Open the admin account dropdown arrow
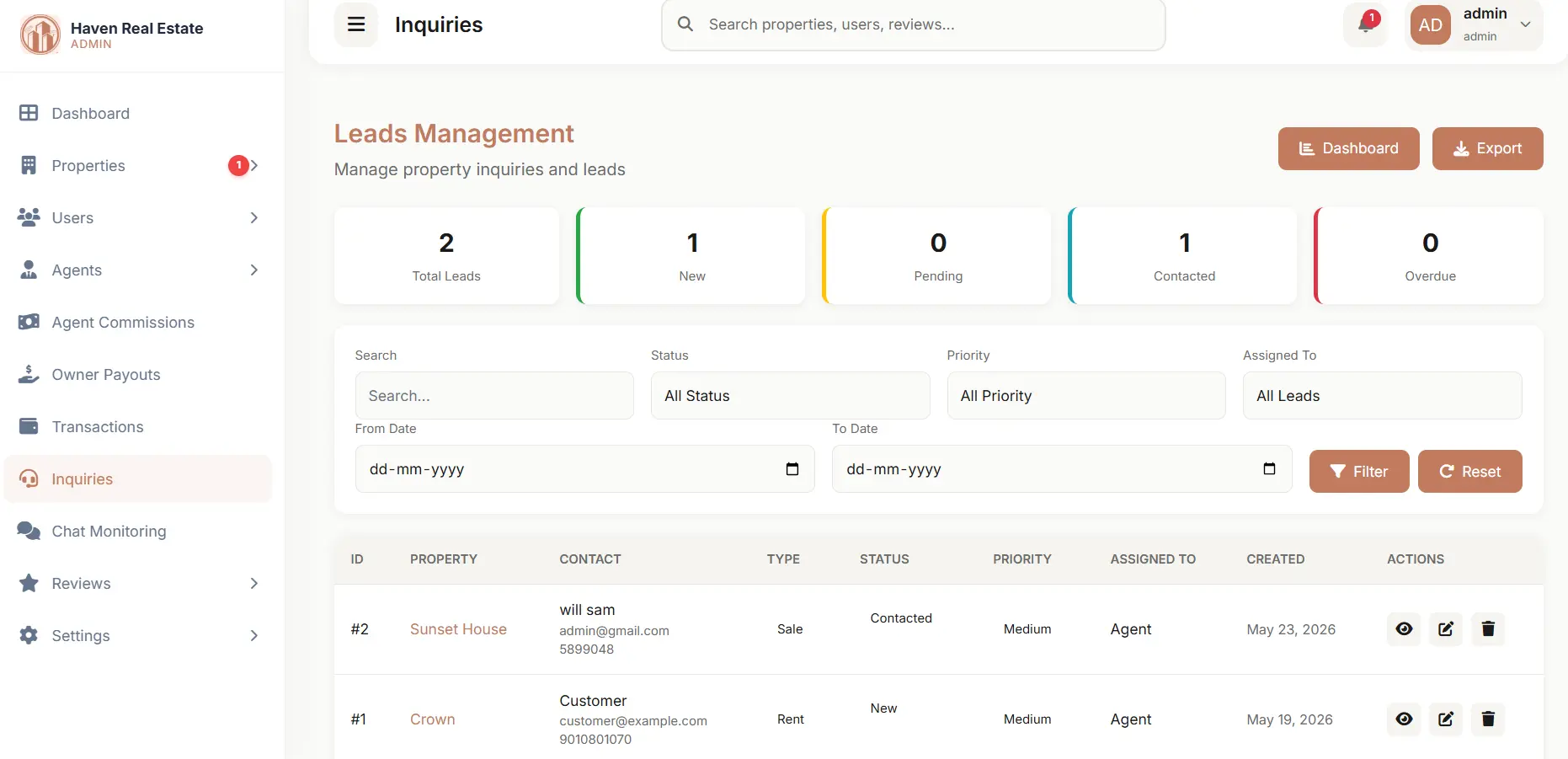Image resolution: width=1568 pixels, height=759 pixels. click(x=1525, y=24)
